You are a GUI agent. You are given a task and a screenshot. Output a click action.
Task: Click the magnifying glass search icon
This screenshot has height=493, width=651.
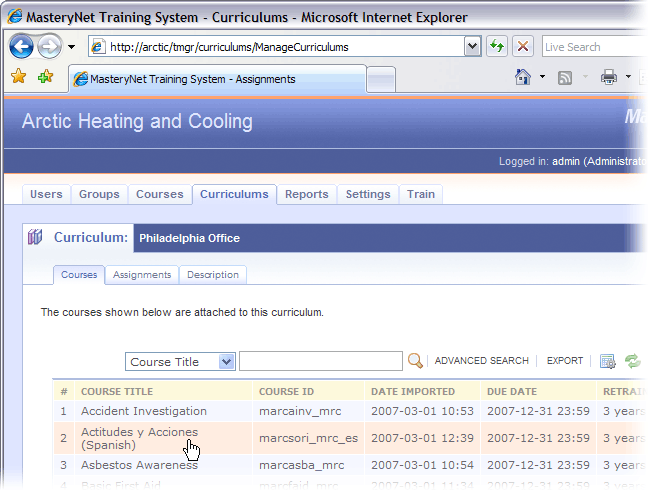(415, 361)
